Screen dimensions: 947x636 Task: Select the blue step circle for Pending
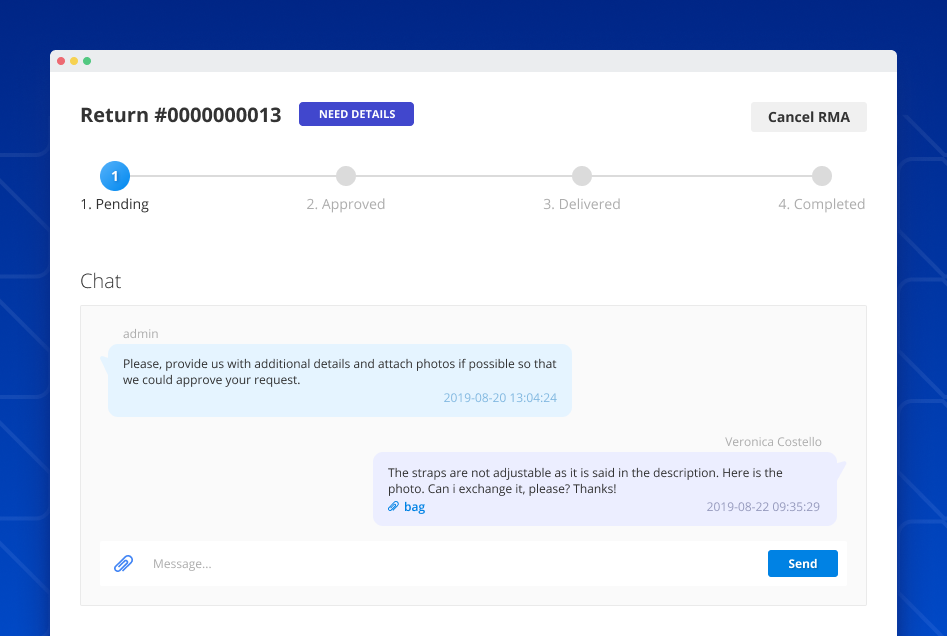[x=115, y=175]
